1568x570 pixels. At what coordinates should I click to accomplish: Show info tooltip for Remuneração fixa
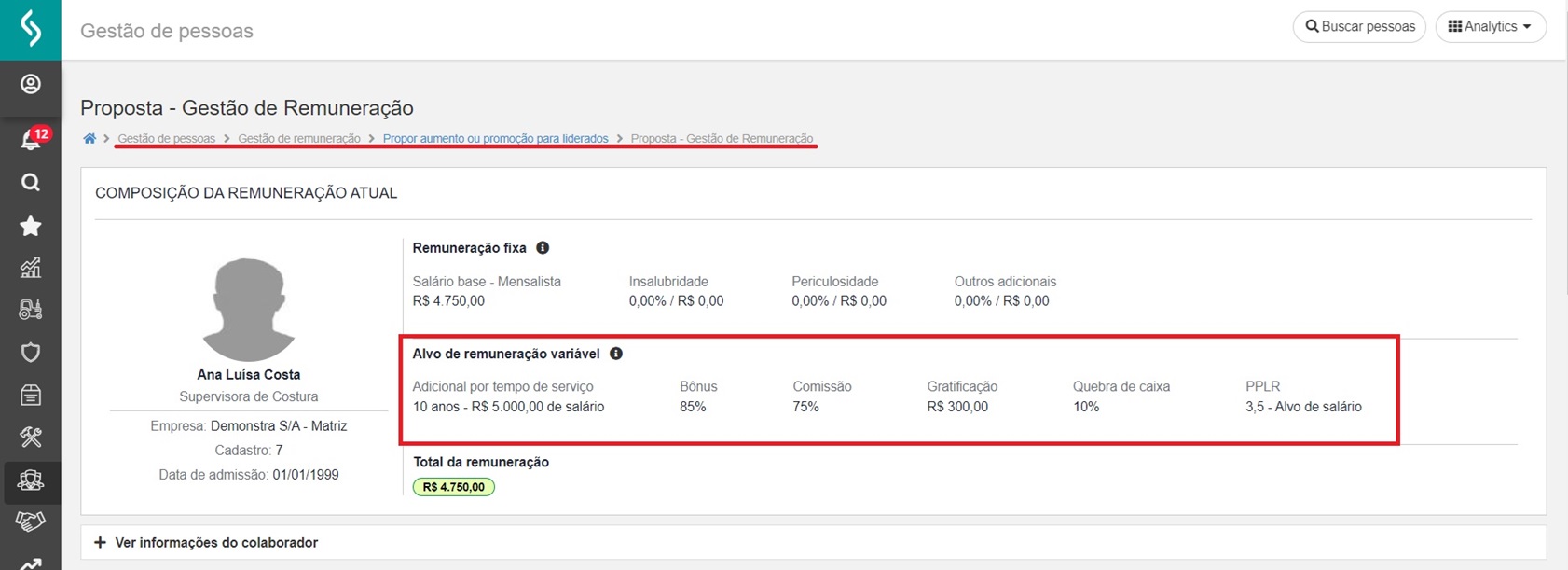pos(543,248)
